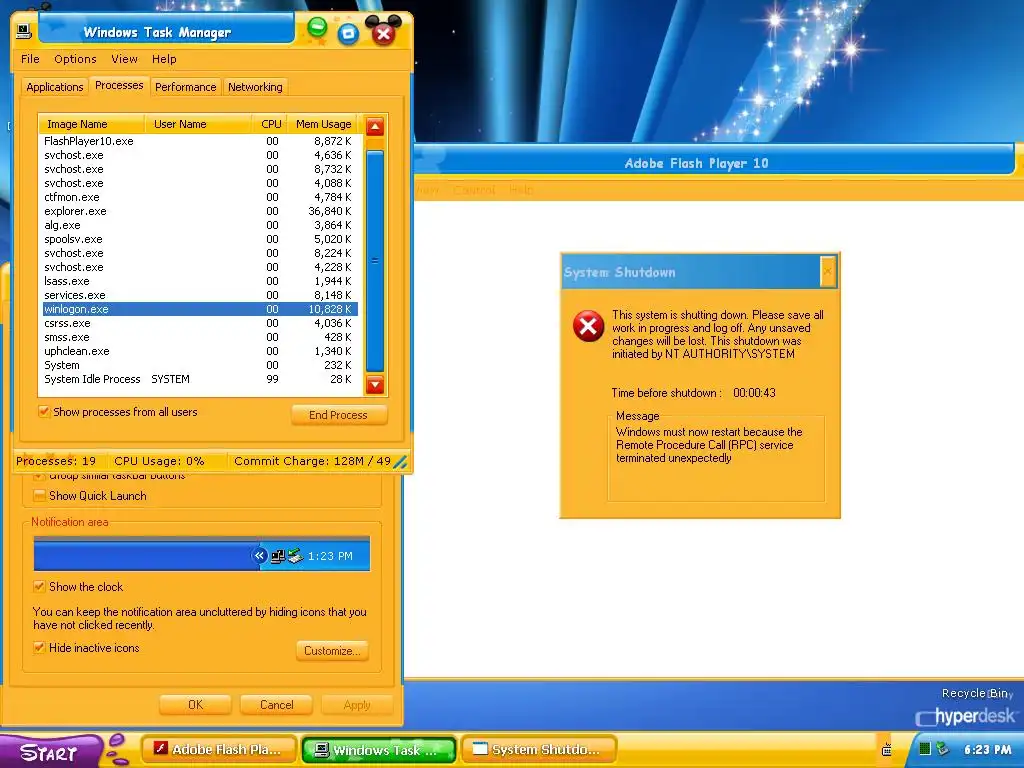Sort by User Name column header

click(198, 124)
